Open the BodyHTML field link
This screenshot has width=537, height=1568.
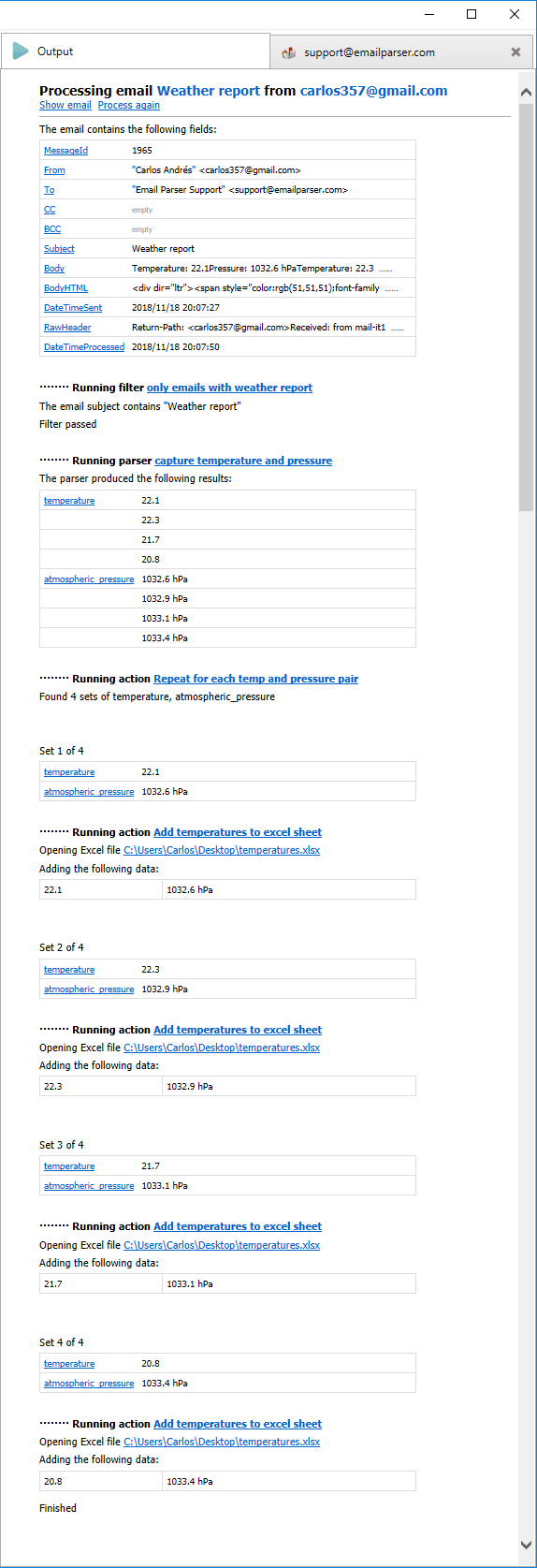[65, 288]
